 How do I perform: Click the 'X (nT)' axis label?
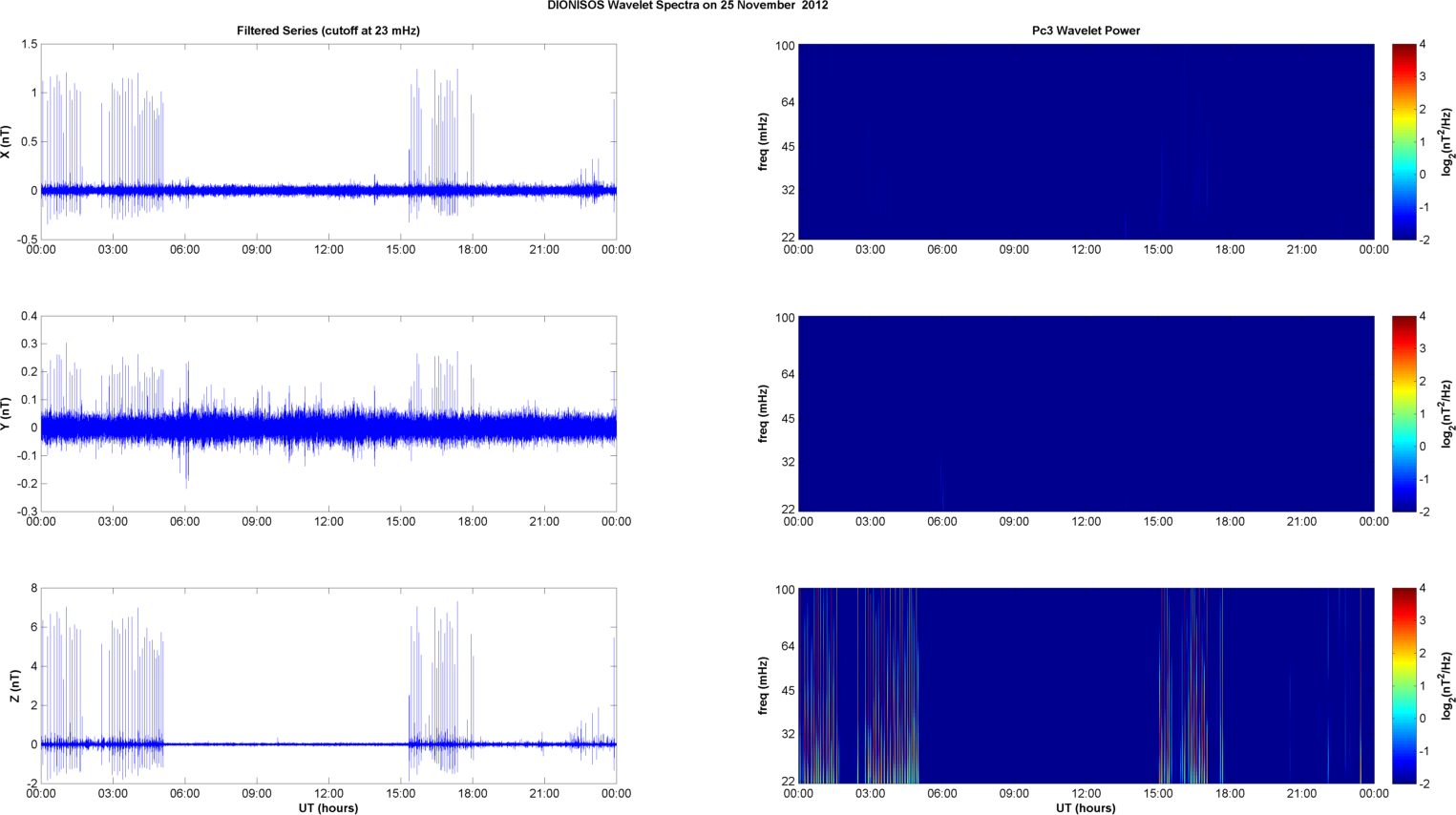[7, 142]
